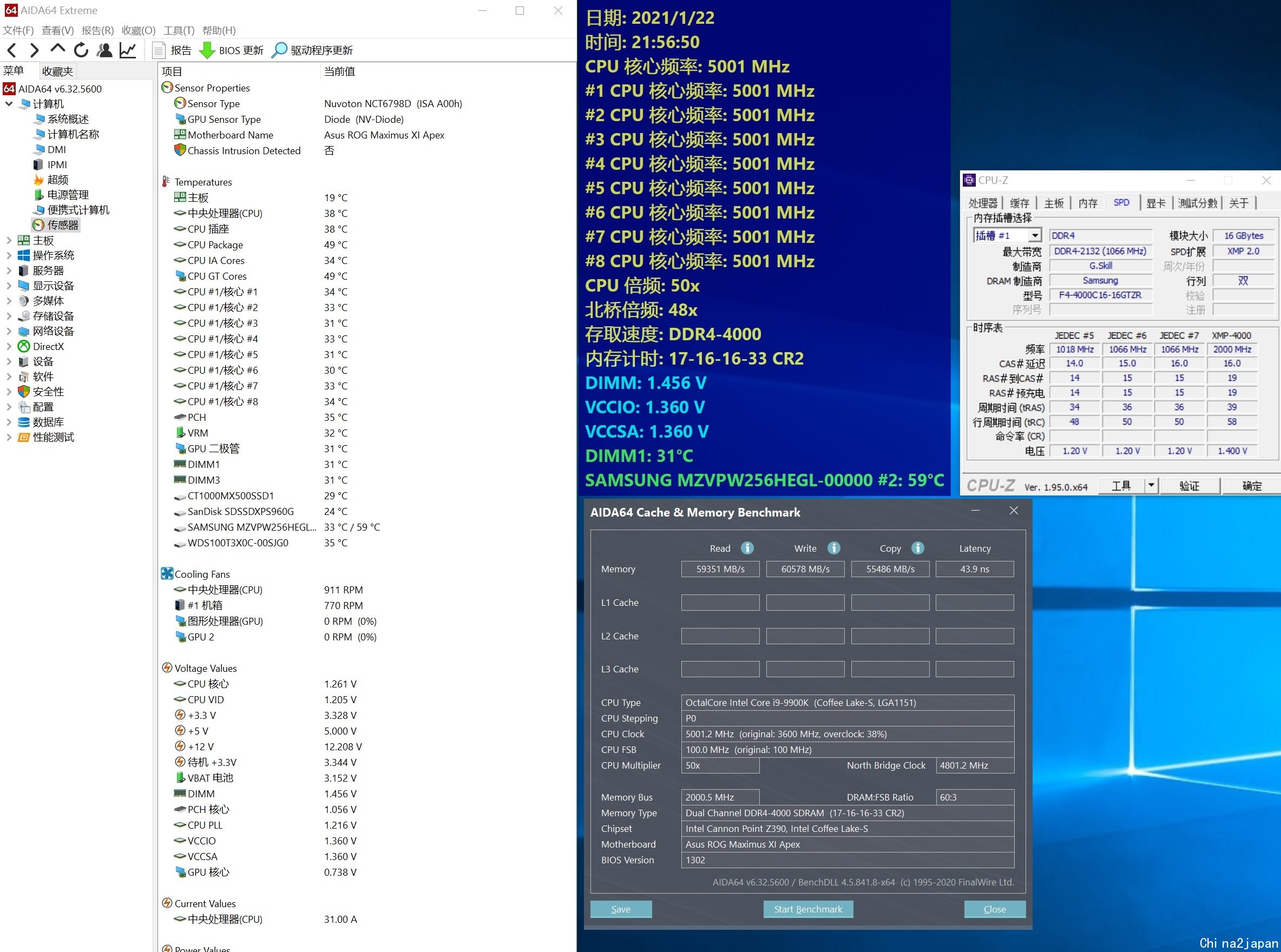Expand the 主板 tree node
The image size is (1281, 952).
9,240
